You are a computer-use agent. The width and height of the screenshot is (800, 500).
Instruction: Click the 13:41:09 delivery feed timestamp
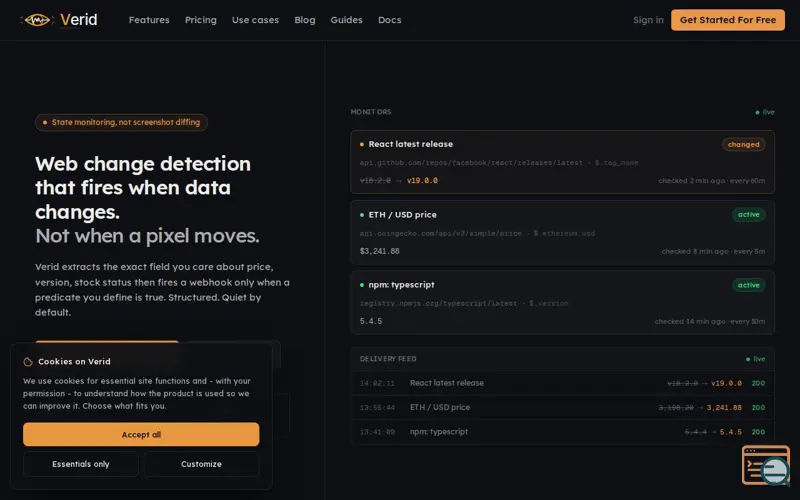(x=377, y=432)
